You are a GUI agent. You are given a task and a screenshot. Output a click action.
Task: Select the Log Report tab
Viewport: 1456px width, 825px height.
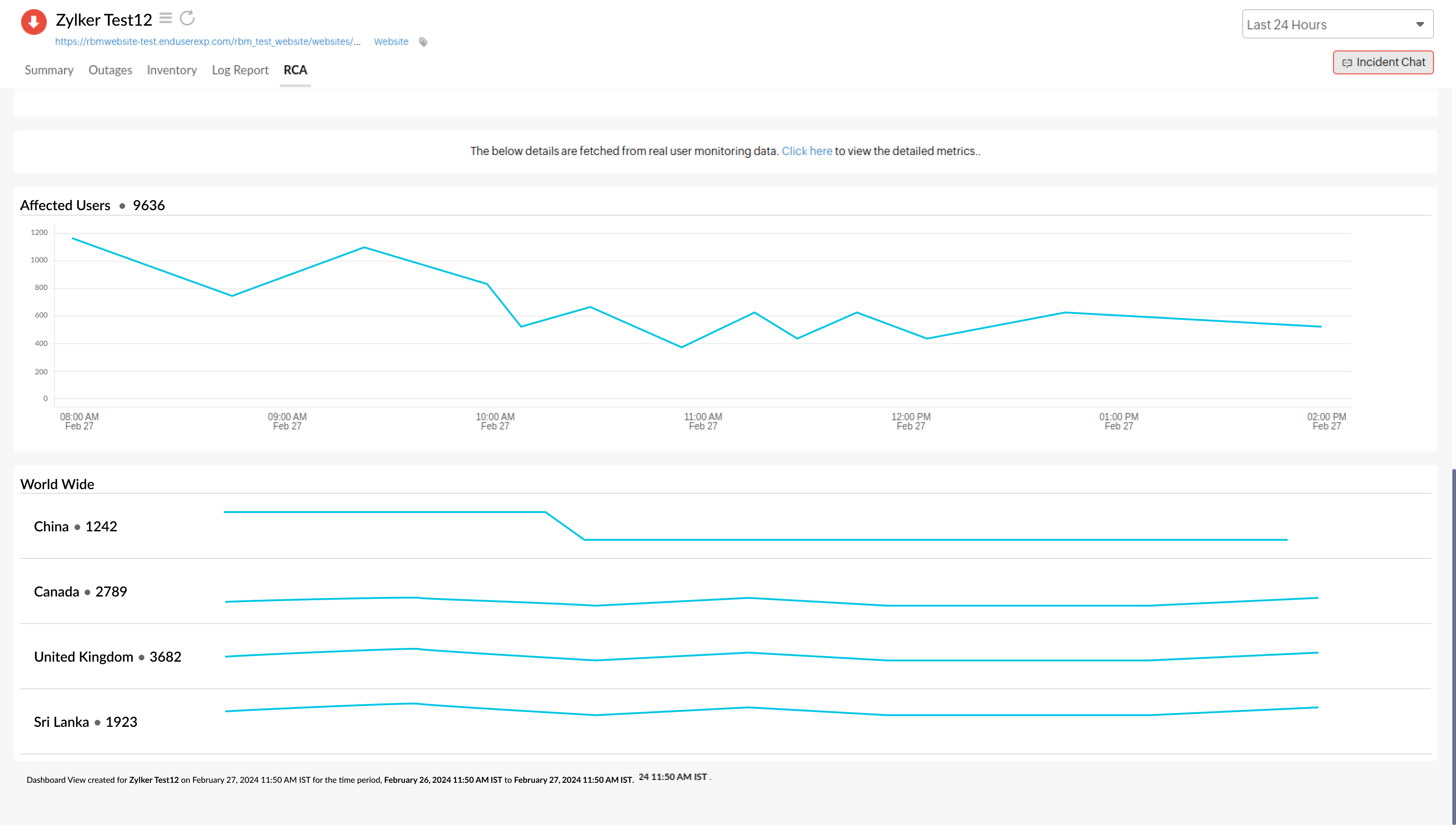tap(239, 70)
